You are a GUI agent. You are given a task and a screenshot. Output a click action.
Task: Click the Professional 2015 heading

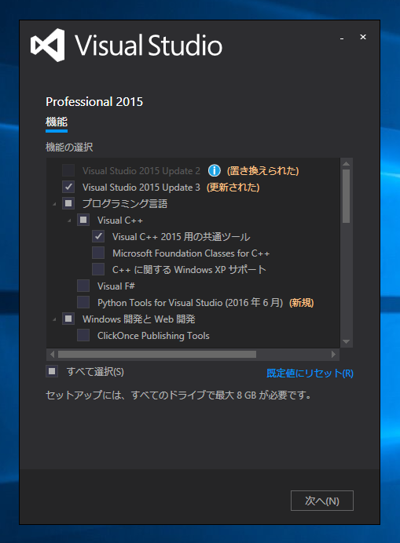point(94,102)
